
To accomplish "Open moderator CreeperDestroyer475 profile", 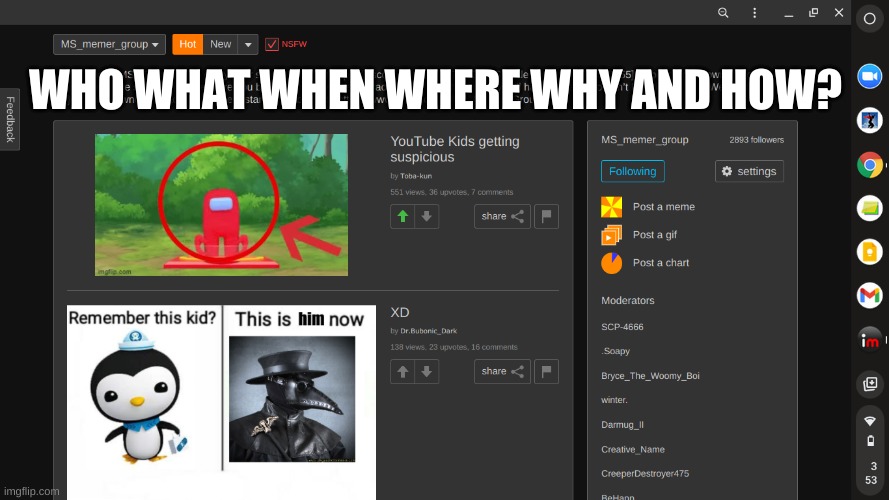I will [x=645, y=474].
